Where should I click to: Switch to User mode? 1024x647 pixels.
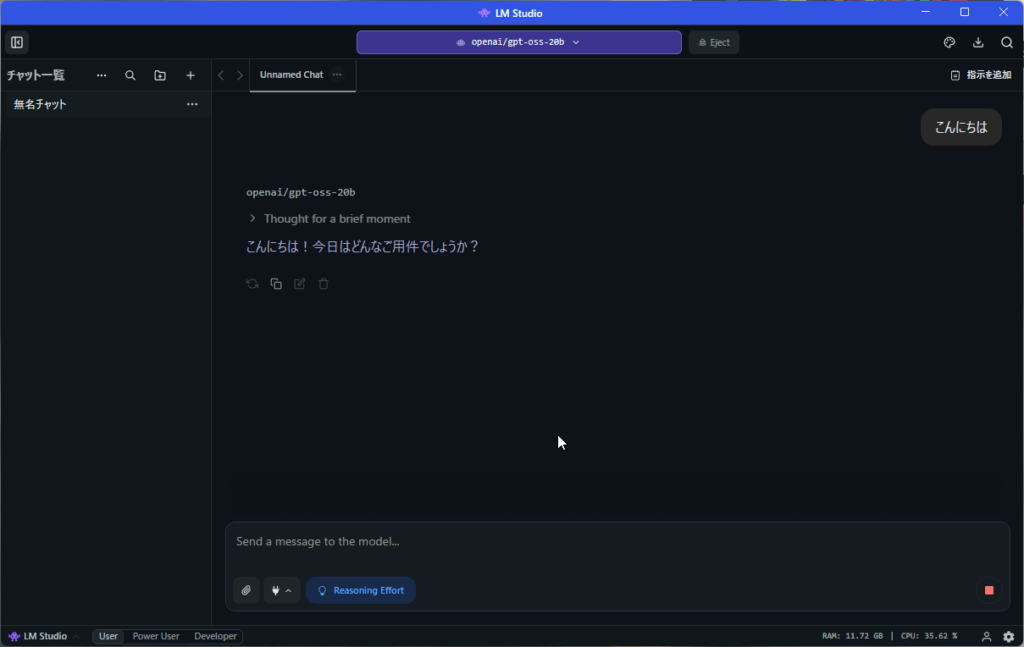click(108, 636)
